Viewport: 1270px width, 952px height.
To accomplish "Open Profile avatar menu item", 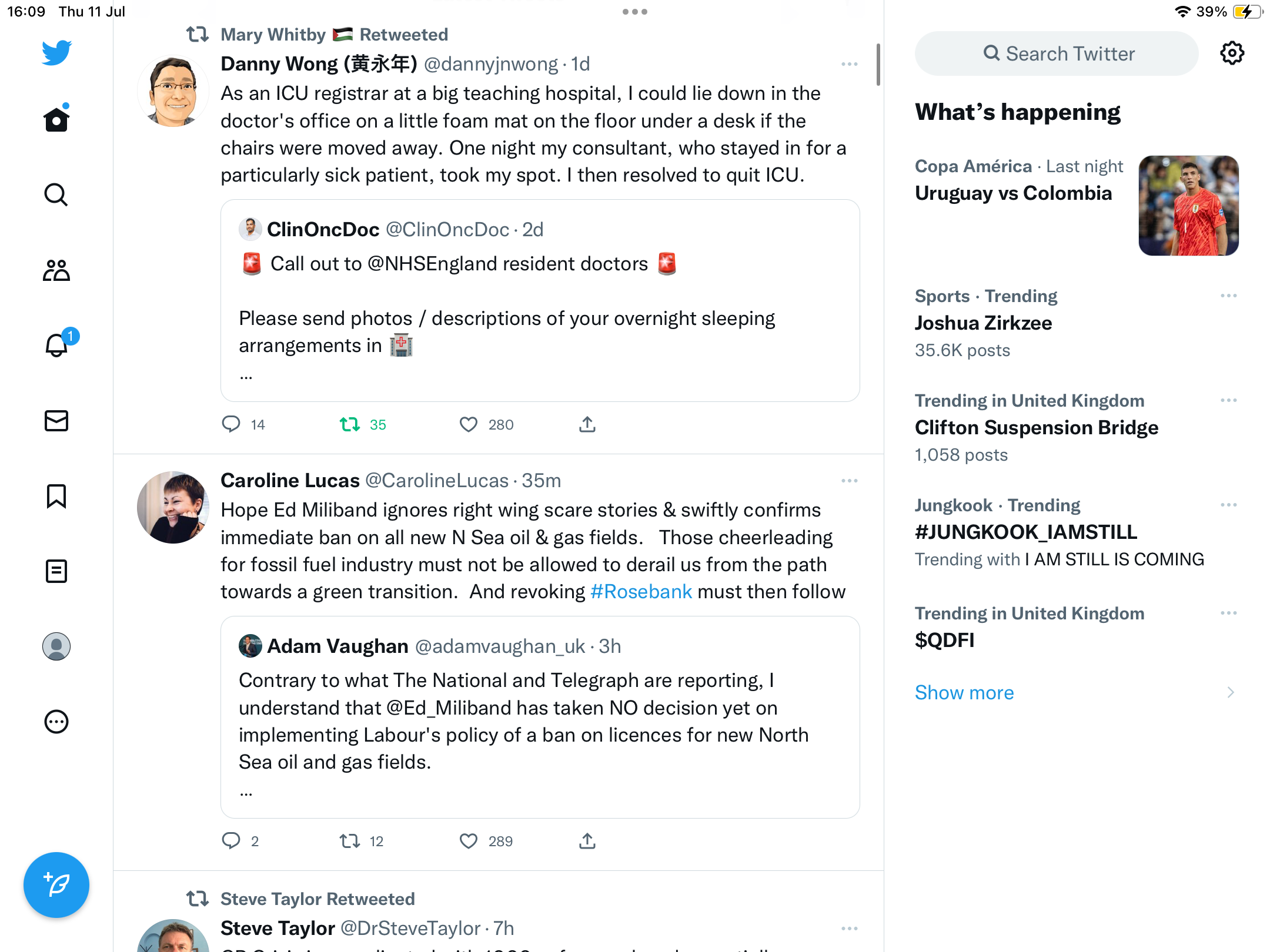I will (56, 646).
